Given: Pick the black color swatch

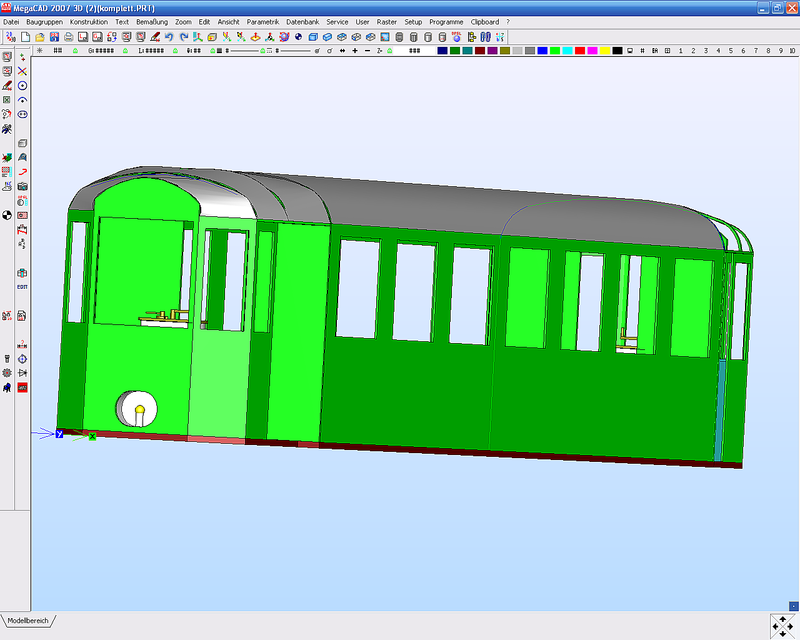Looking at the screenshot, I should pyautogui.click(x=617, y=51).
